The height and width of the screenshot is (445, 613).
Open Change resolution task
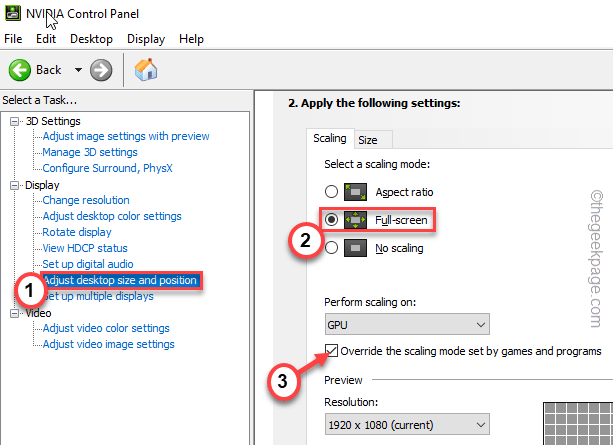[86, 200]
